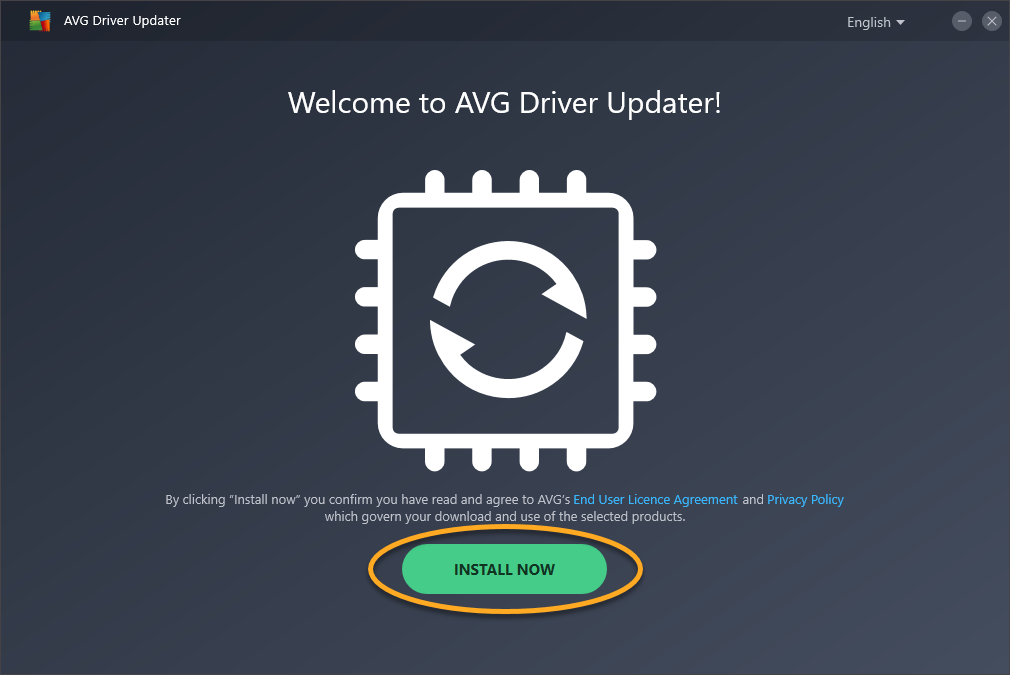Expand the English language dropdown
Screen dimensions: 1010x675
pos(875,22)
